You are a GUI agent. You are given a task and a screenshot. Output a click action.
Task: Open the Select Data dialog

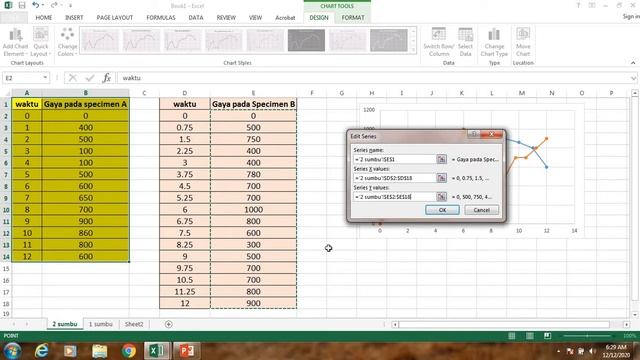(x=465, y=42)
